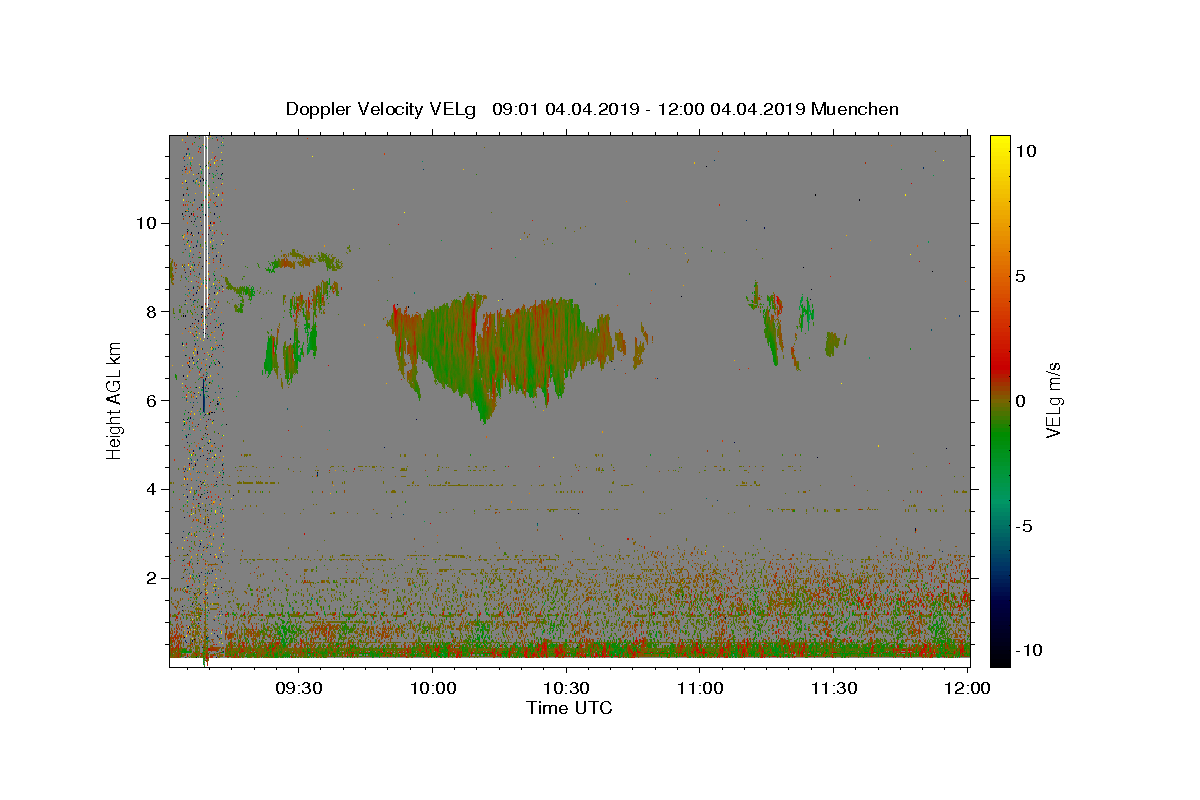Image resolution: width=1200 pixels, height=800 pixels.
Task: Click the 'Time UTC' x-axis label
Action: (569, 708)
